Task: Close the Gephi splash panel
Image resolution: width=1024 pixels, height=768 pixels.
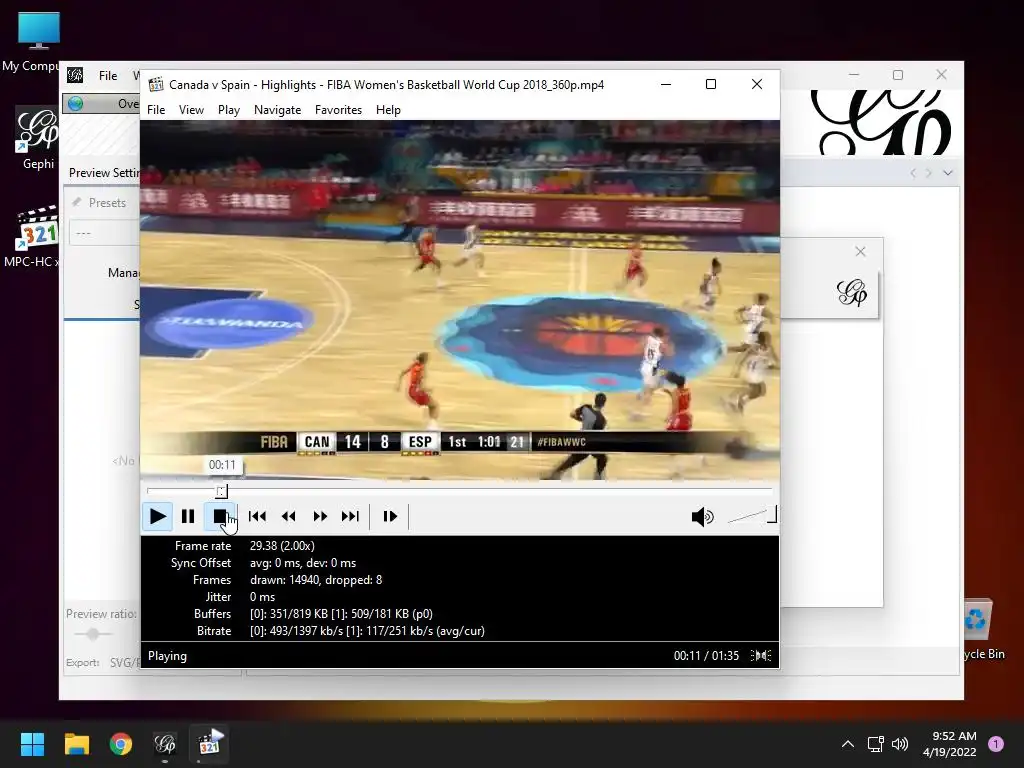Action: (860, 251)
